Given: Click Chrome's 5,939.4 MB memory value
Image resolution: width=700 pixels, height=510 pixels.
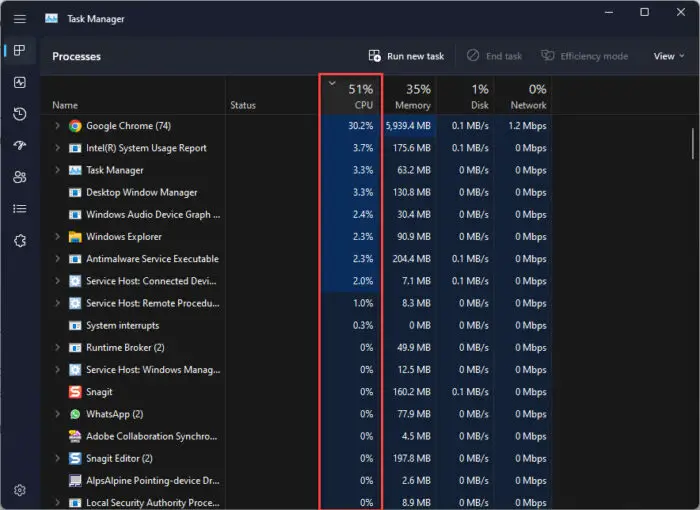Looking at the screenshot, I should click(408, 126).
